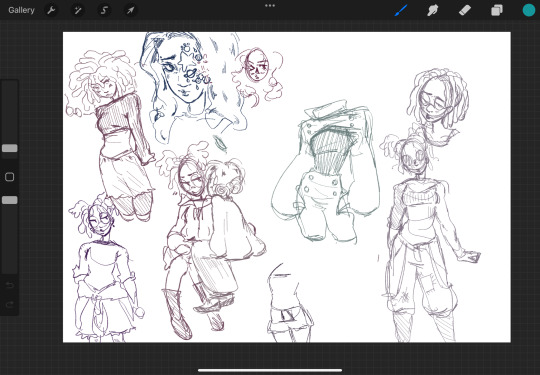
Task: Tap the three-dots menu at top center
Action: coord(270,6)
